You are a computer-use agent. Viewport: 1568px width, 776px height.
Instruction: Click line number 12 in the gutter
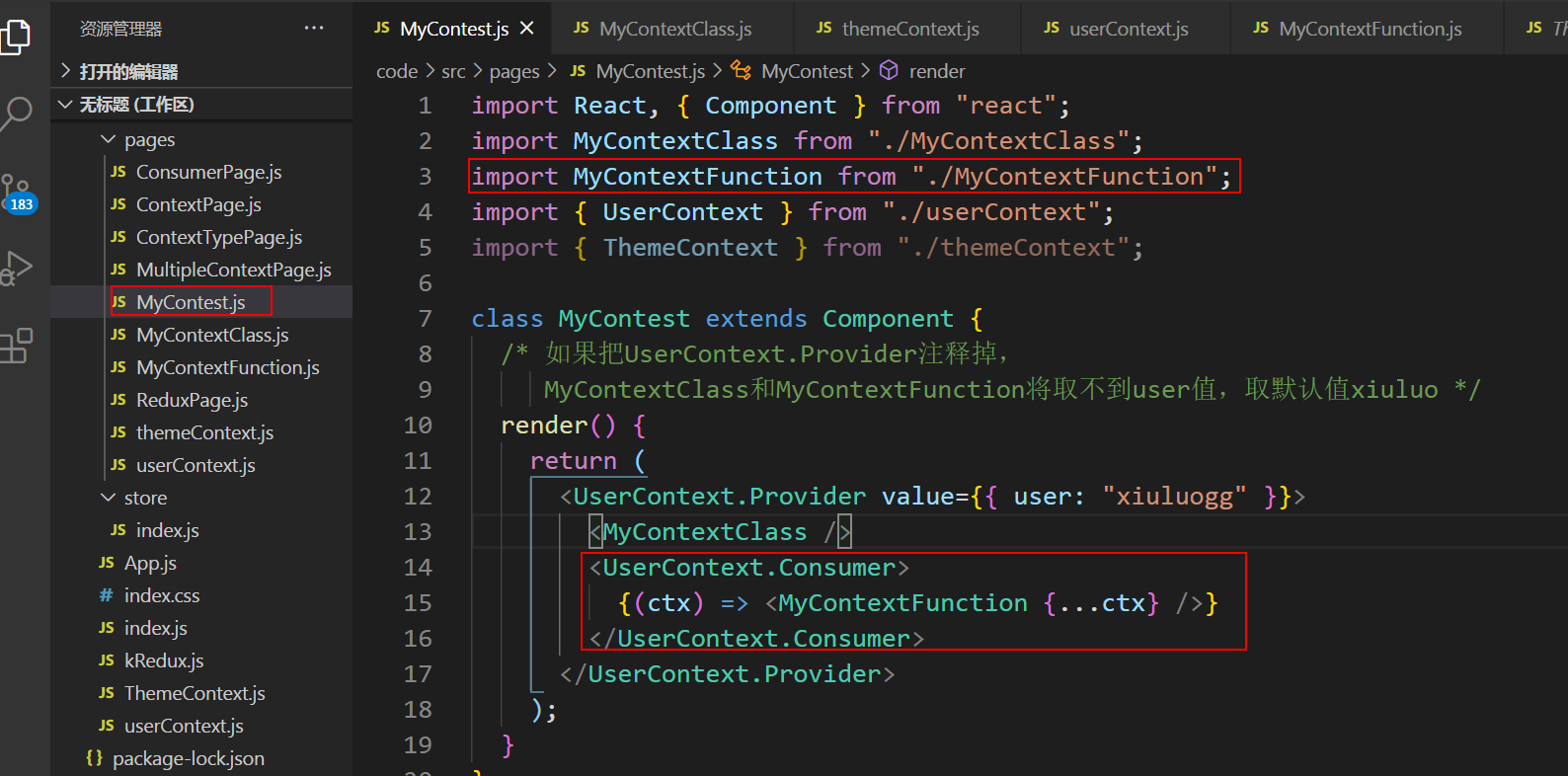418,497
